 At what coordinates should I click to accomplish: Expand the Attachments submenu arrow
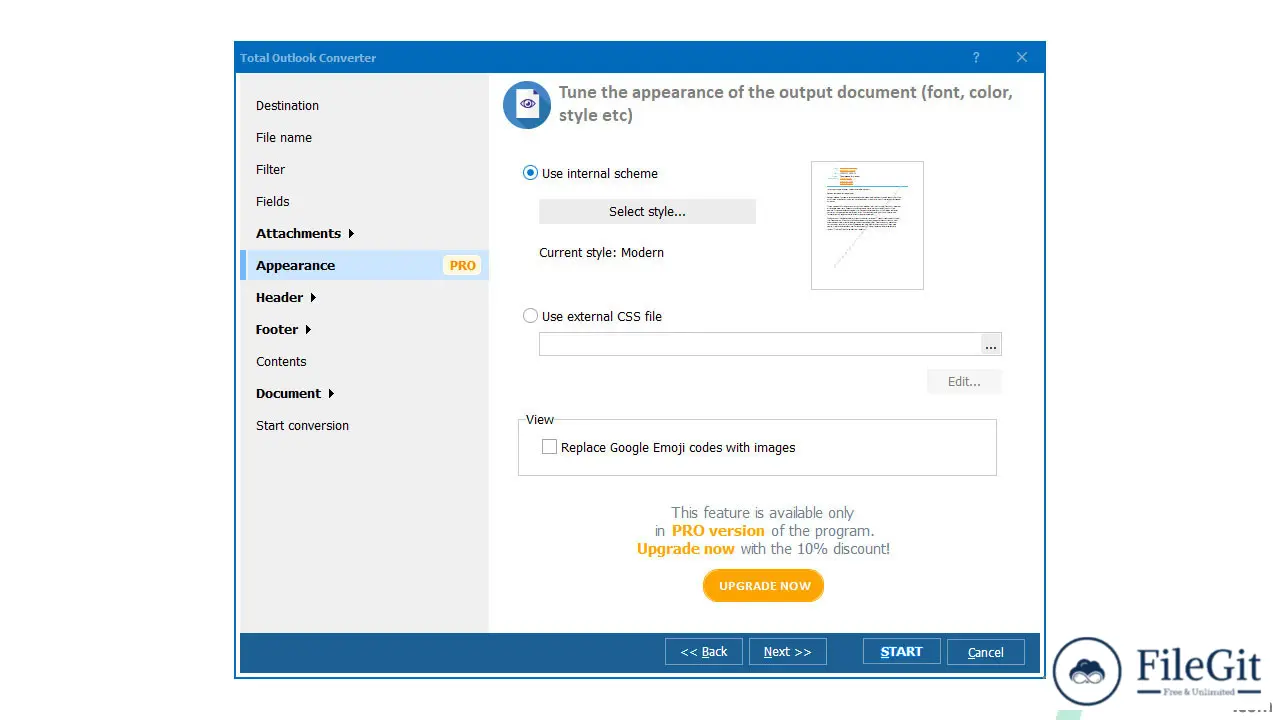coord(351,234)
